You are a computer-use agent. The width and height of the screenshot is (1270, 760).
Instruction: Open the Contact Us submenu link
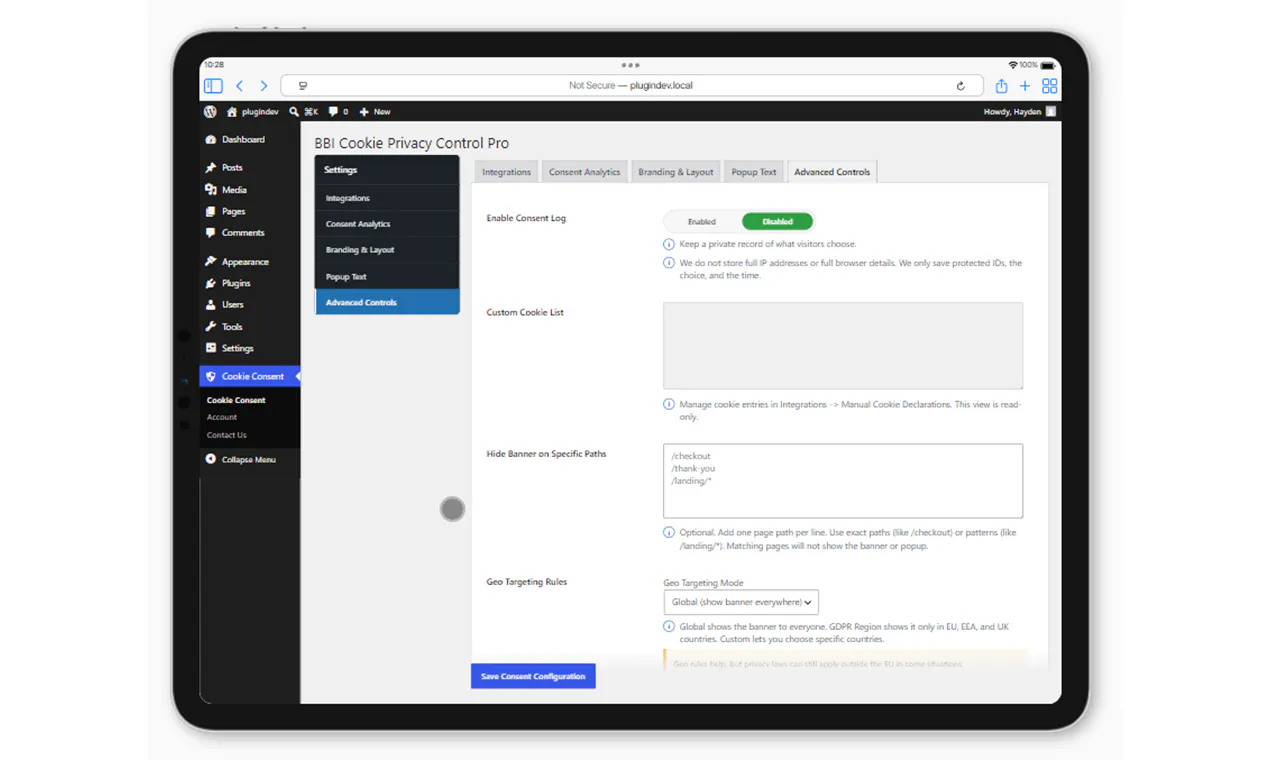point(226,435)
